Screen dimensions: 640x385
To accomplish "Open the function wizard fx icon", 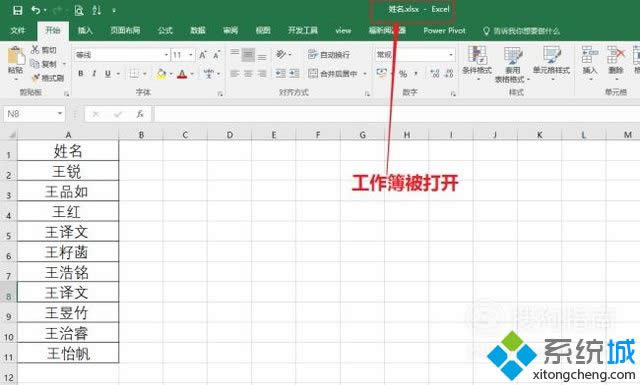I will [x=140, y=114].
